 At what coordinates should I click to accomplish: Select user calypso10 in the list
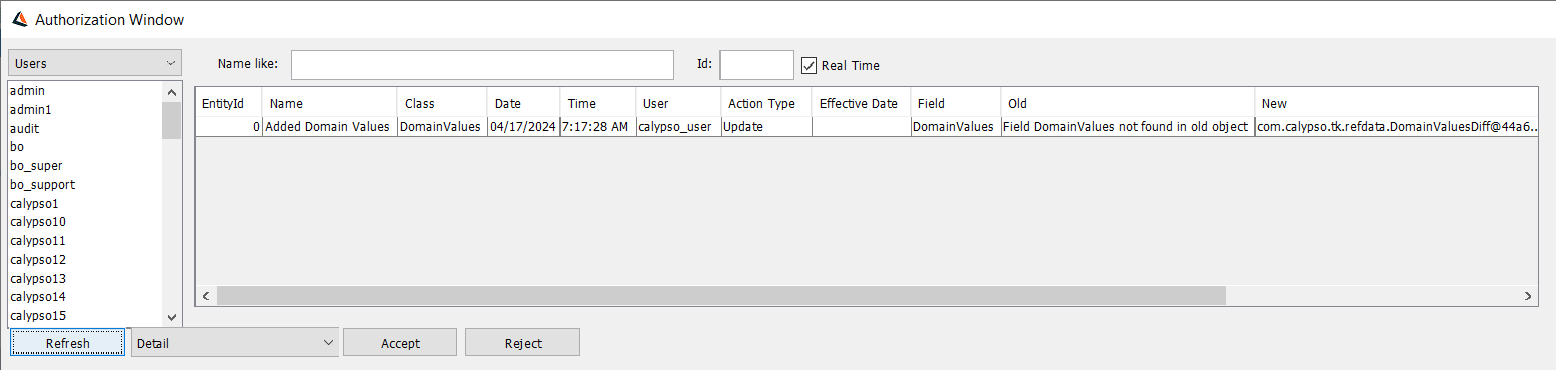pos(85,222)
